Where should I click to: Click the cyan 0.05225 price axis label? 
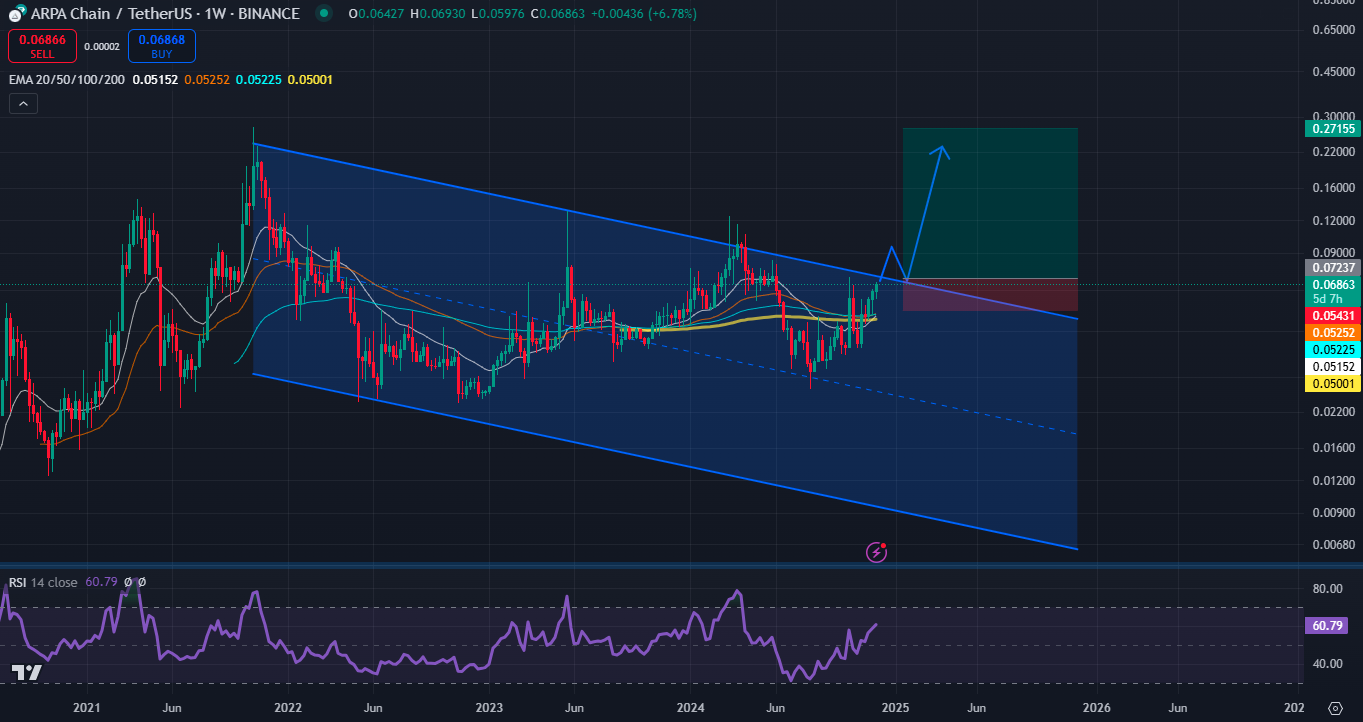click(1331, 349)
